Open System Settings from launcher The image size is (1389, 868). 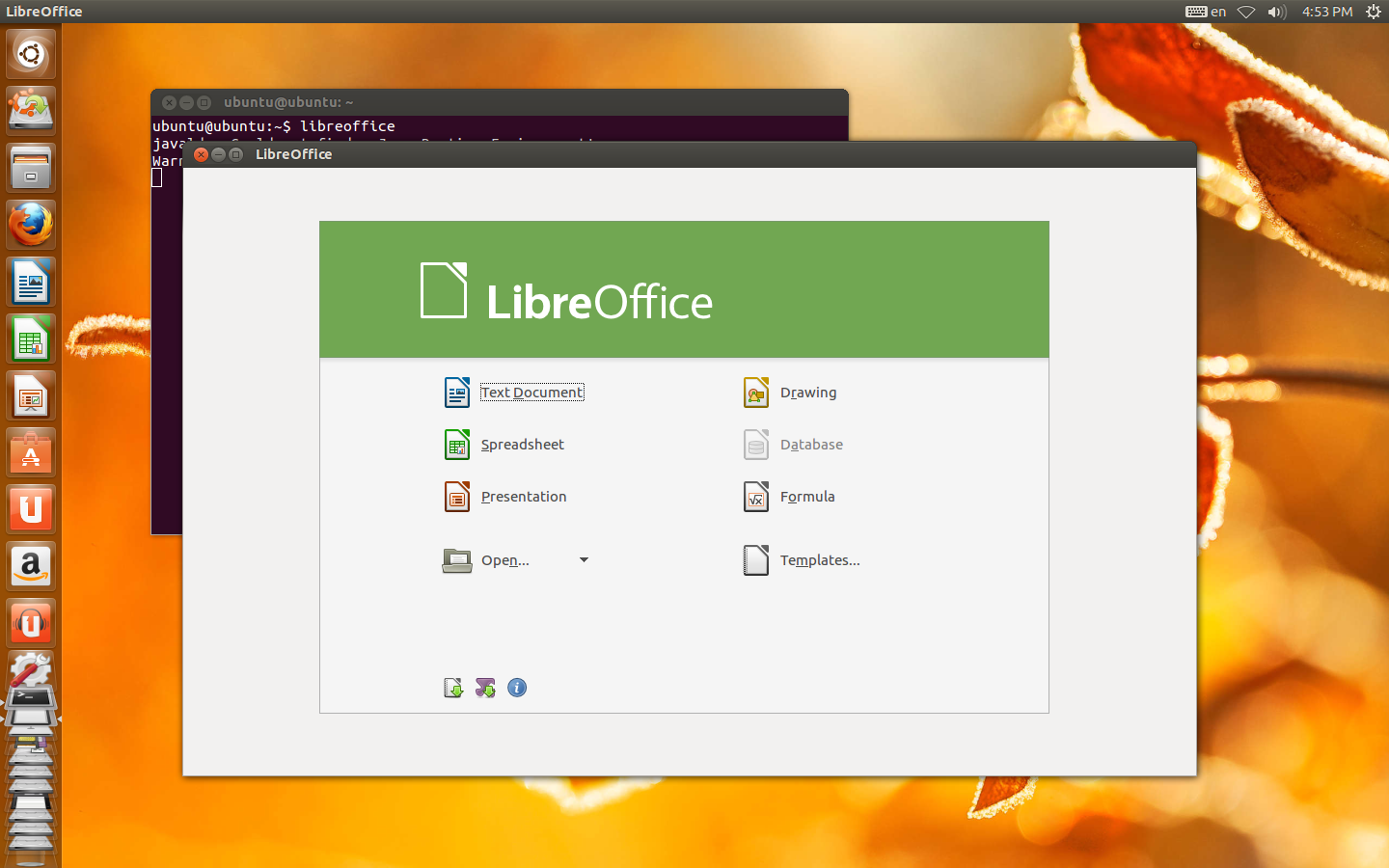pos(31,668)
